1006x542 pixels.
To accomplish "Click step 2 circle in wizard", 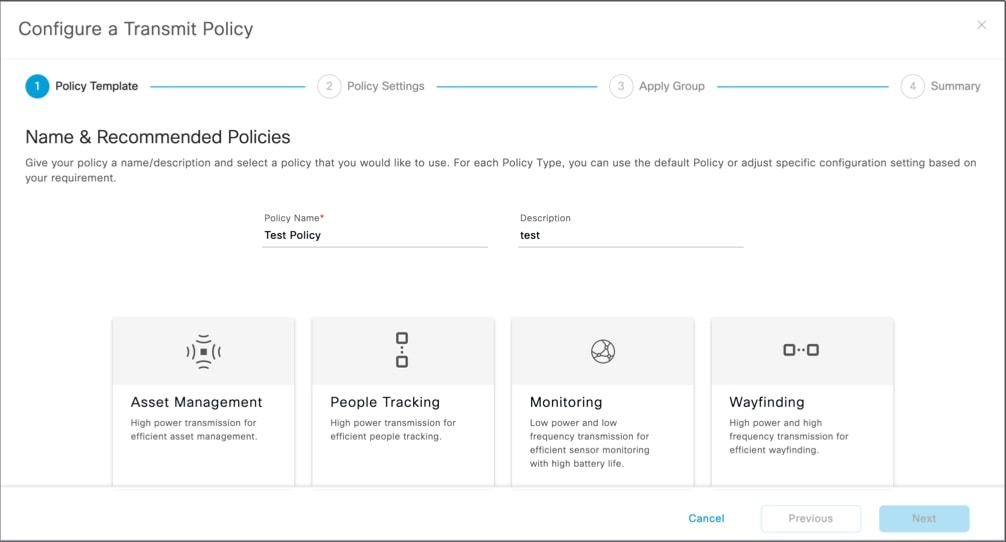I will pos(329,86).
